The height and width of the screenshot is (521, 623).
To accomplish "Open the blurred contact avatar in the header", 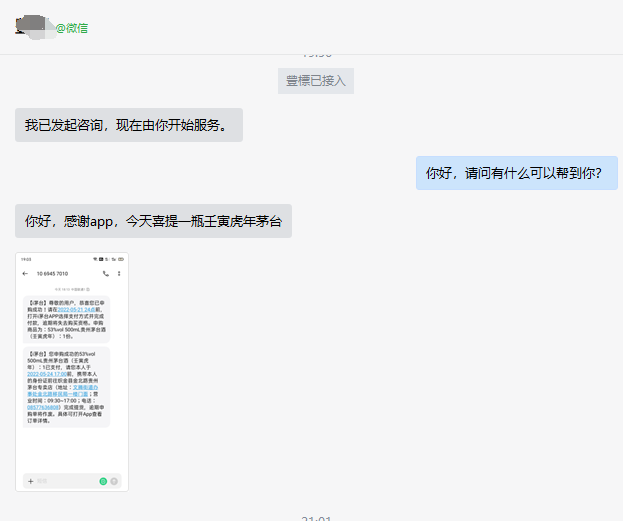I will click(x=35, y=27).
